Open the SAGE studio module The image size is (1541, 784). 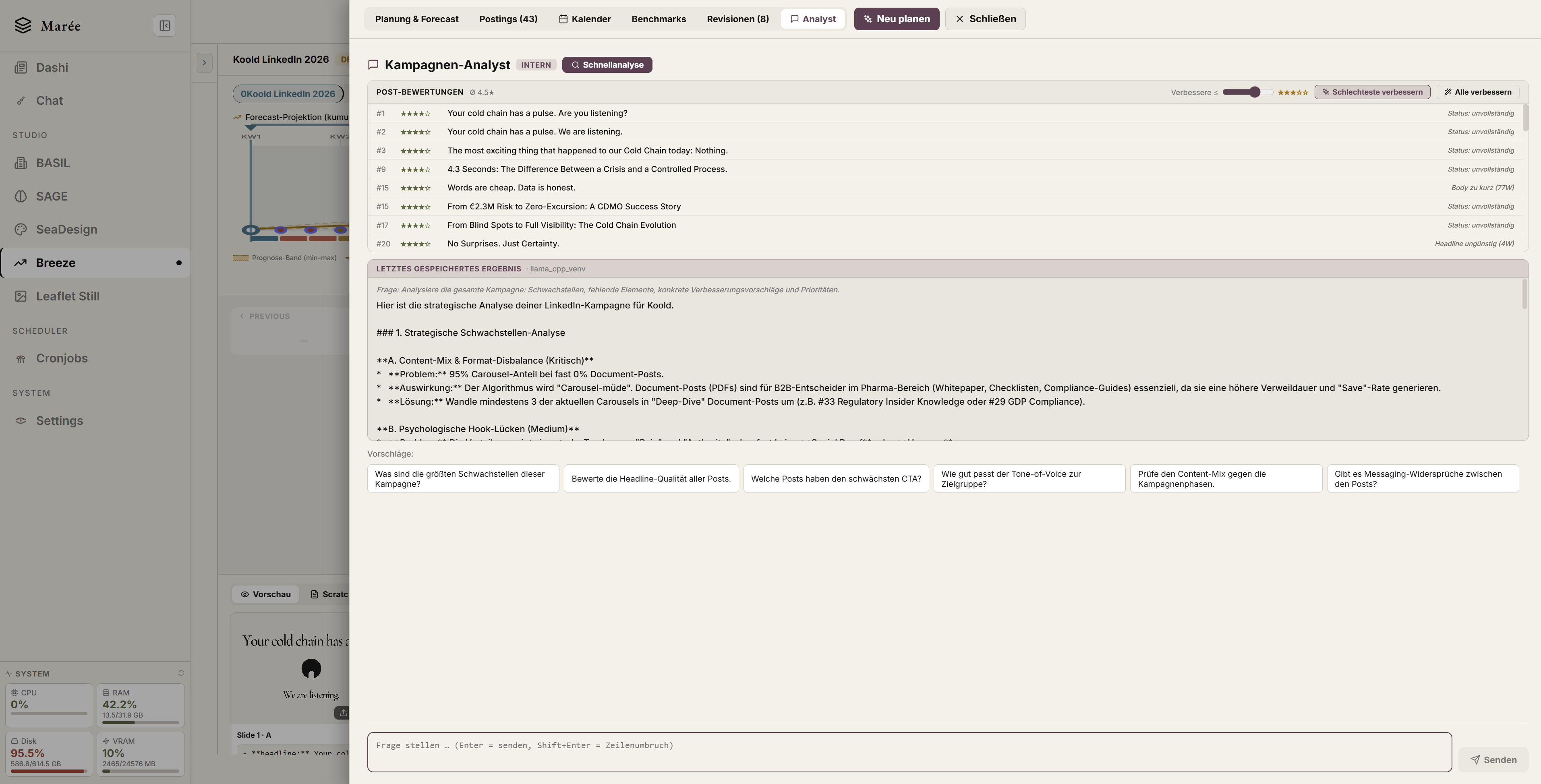click(95, 196)
